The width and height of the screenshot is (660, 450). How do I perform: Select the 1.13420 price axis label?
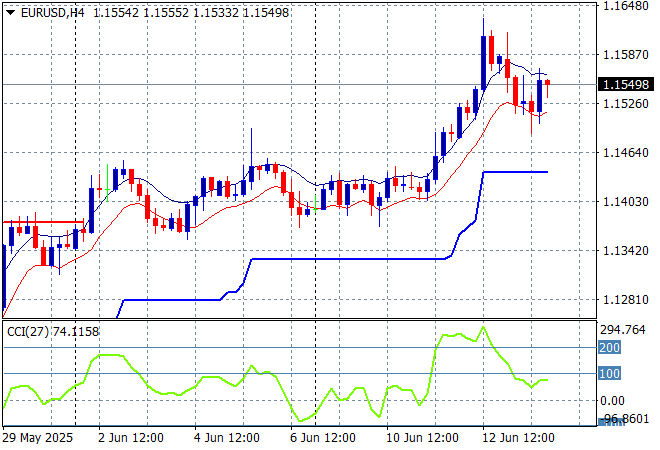[626, 250]
